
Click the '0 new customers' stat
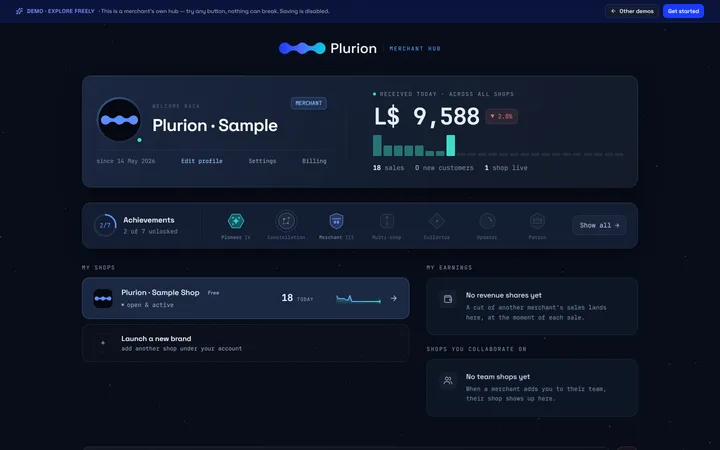click(x=444, y=168)
